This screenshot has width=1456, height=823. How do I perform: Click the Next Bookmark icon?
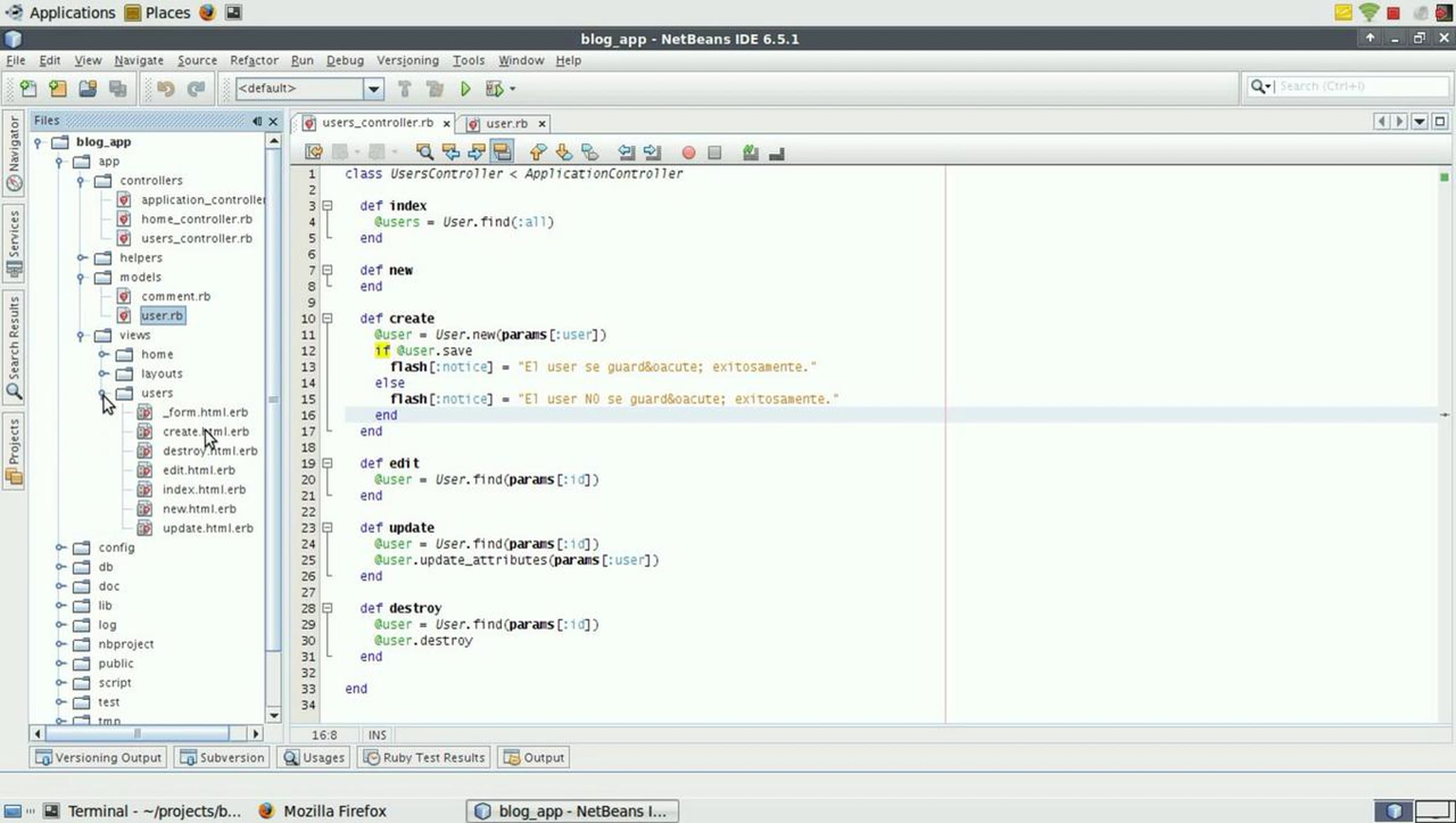click(x=564, y=152)
